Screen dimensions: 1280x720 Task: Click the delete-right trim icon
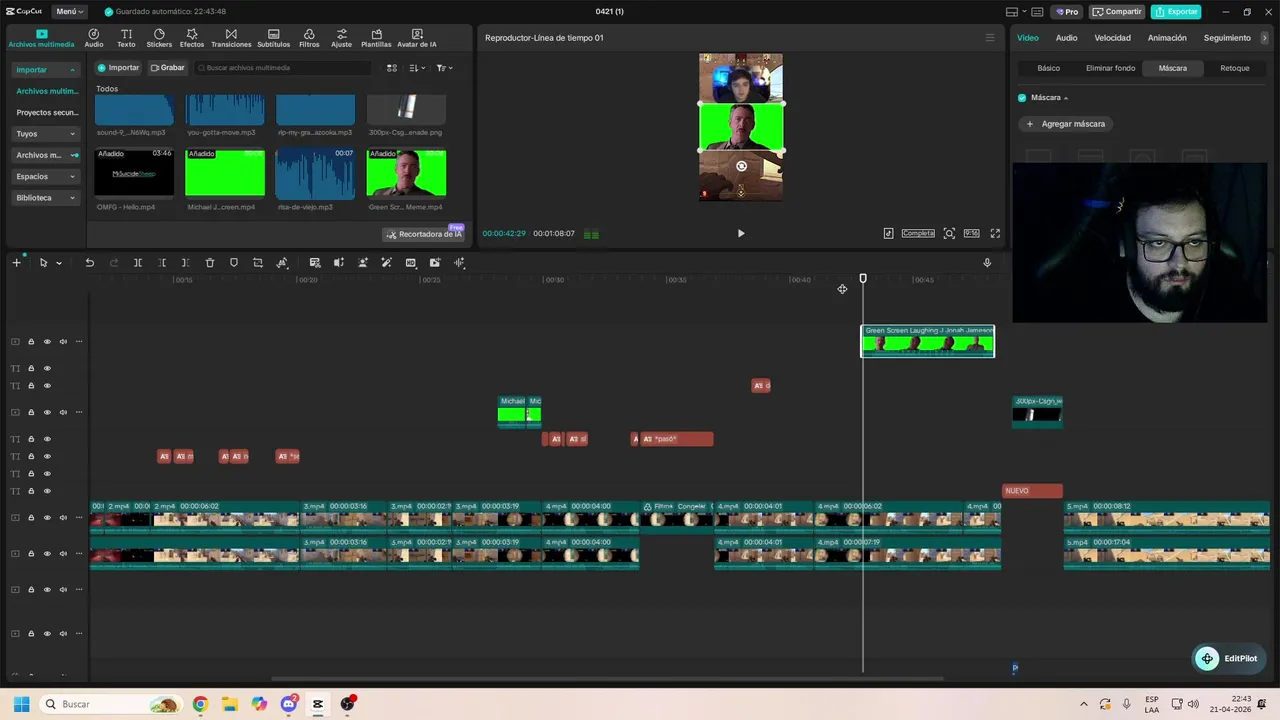click(x=186, y=263)
